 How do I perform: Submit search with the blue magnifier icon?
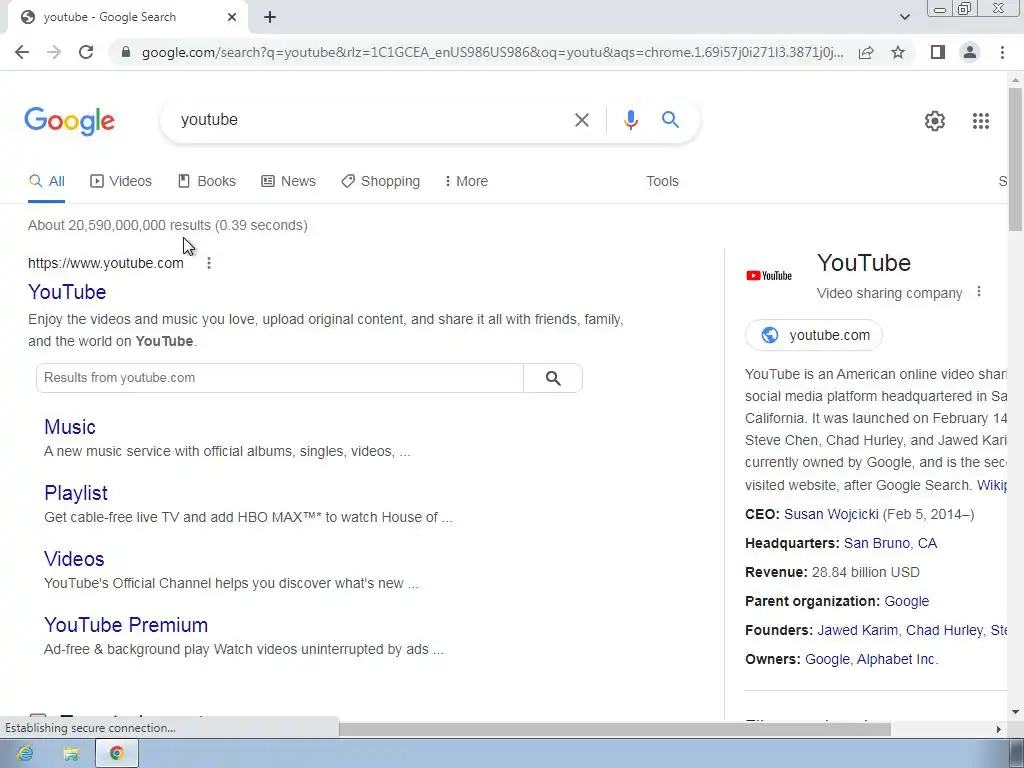pos(670,120)
